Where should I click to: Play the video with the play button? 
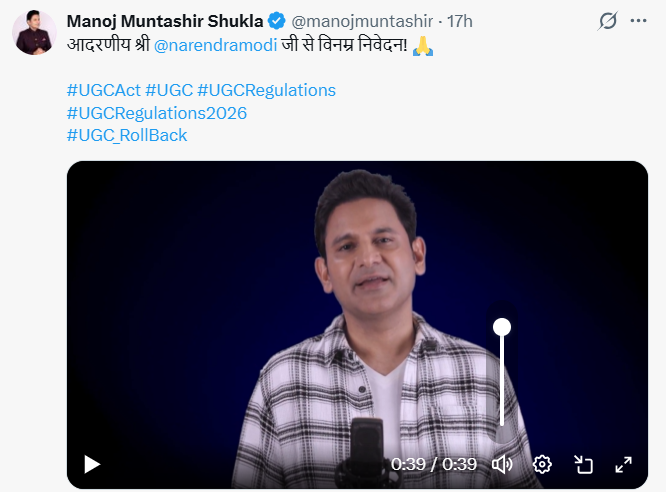(x=92, y=464)
